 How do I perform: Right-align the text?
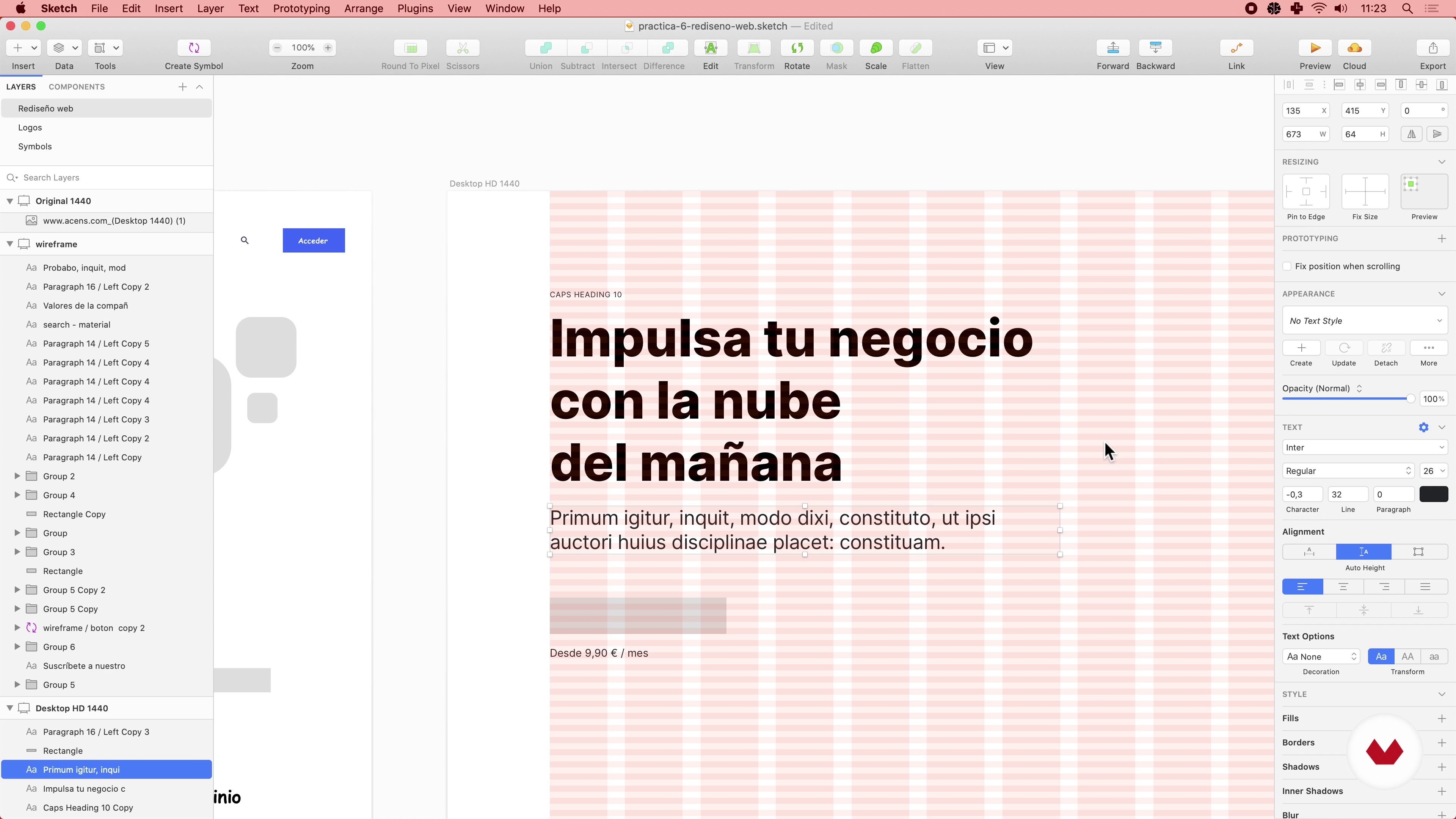pos(1384,587)
